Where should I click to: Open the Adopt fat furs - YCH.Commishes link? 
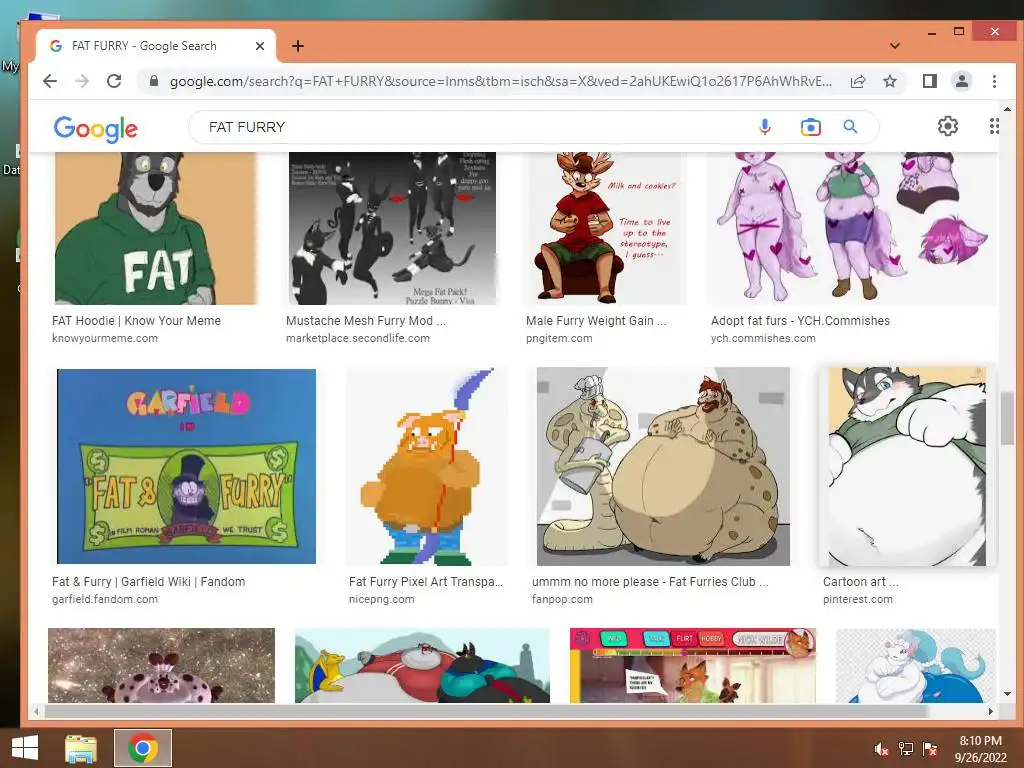tap(800, 321)
